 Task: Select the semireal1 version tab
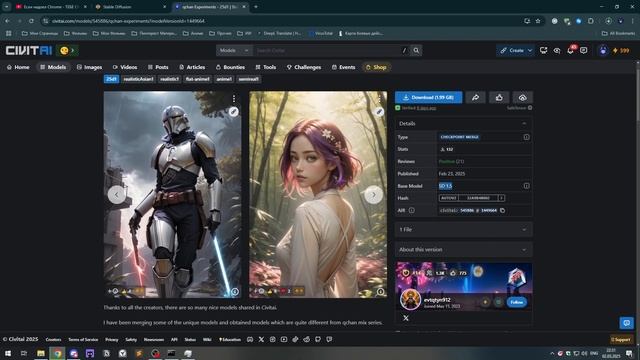pyautogui.click(x=249, y=79)
